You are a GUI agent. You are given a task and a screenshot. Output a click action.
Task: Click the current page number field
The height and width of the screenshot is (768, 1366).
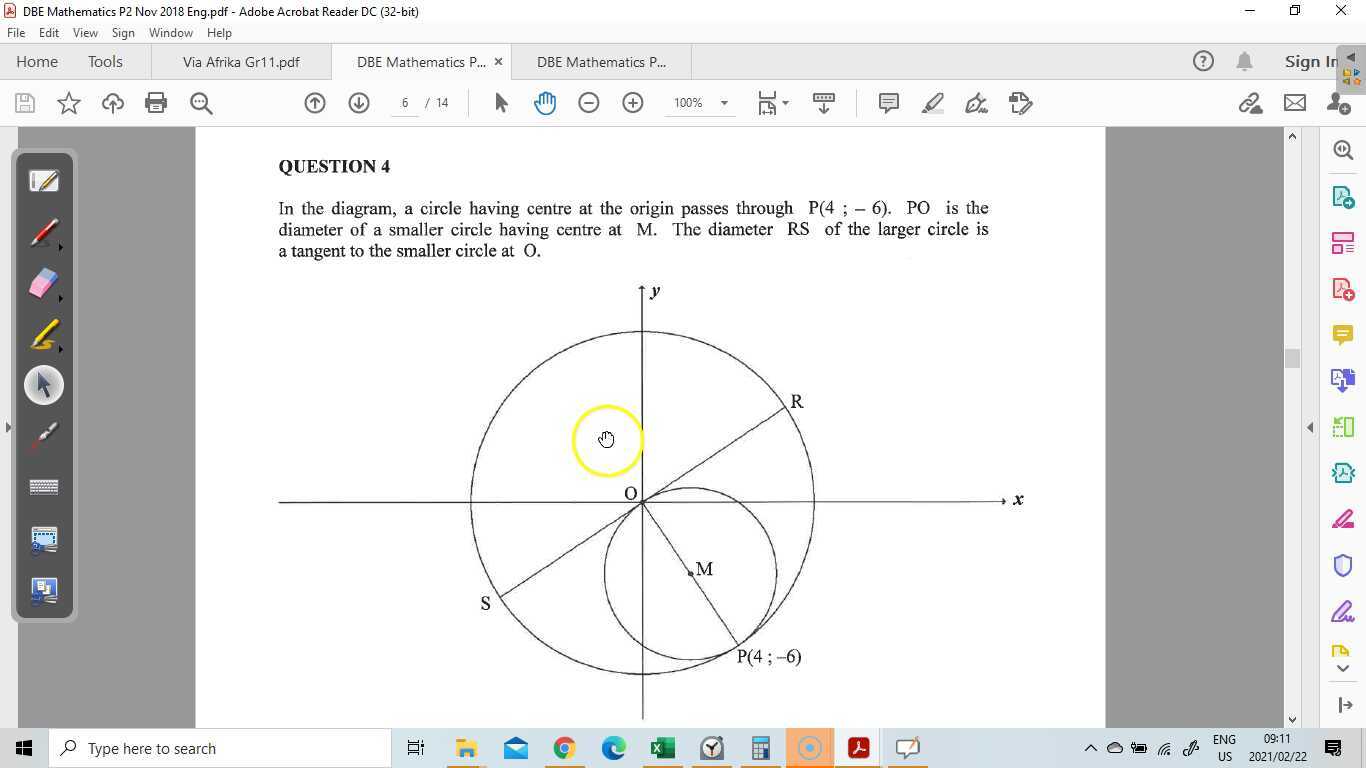404,103
